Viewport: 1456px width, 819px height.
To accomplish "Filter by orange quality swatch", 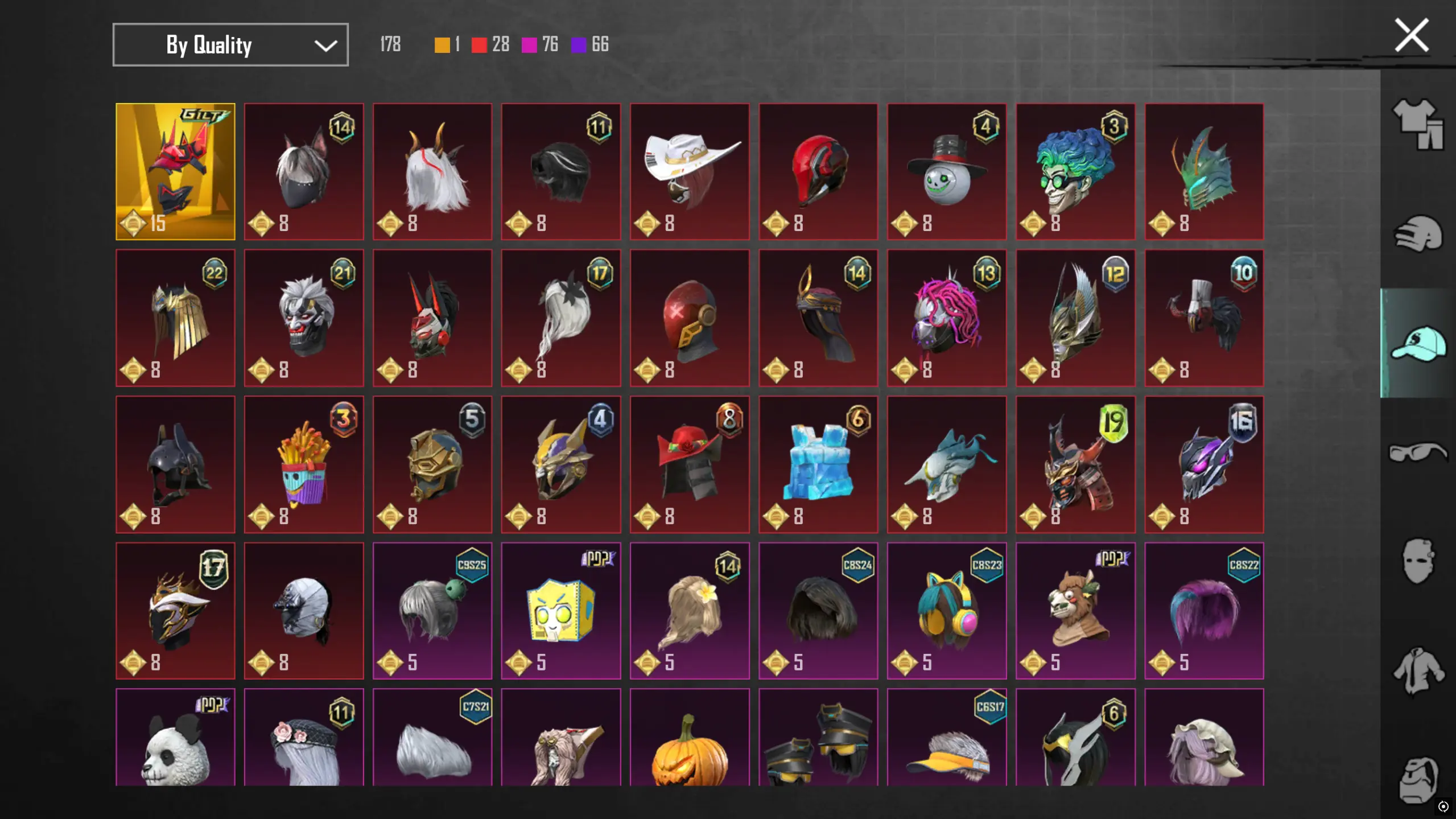I will point(442,45).
